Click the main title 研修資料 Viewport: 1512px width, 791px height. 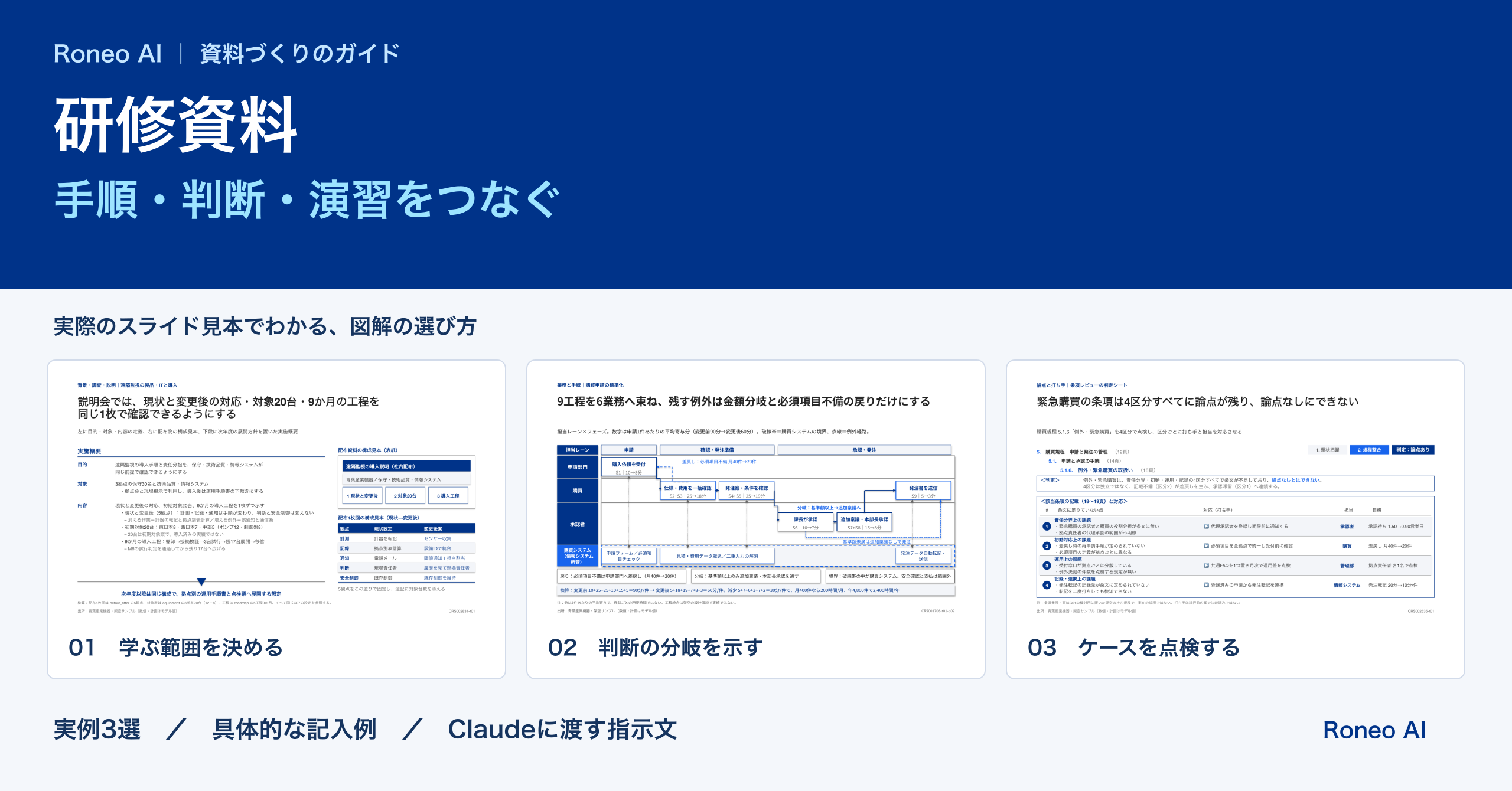(176, 125)
